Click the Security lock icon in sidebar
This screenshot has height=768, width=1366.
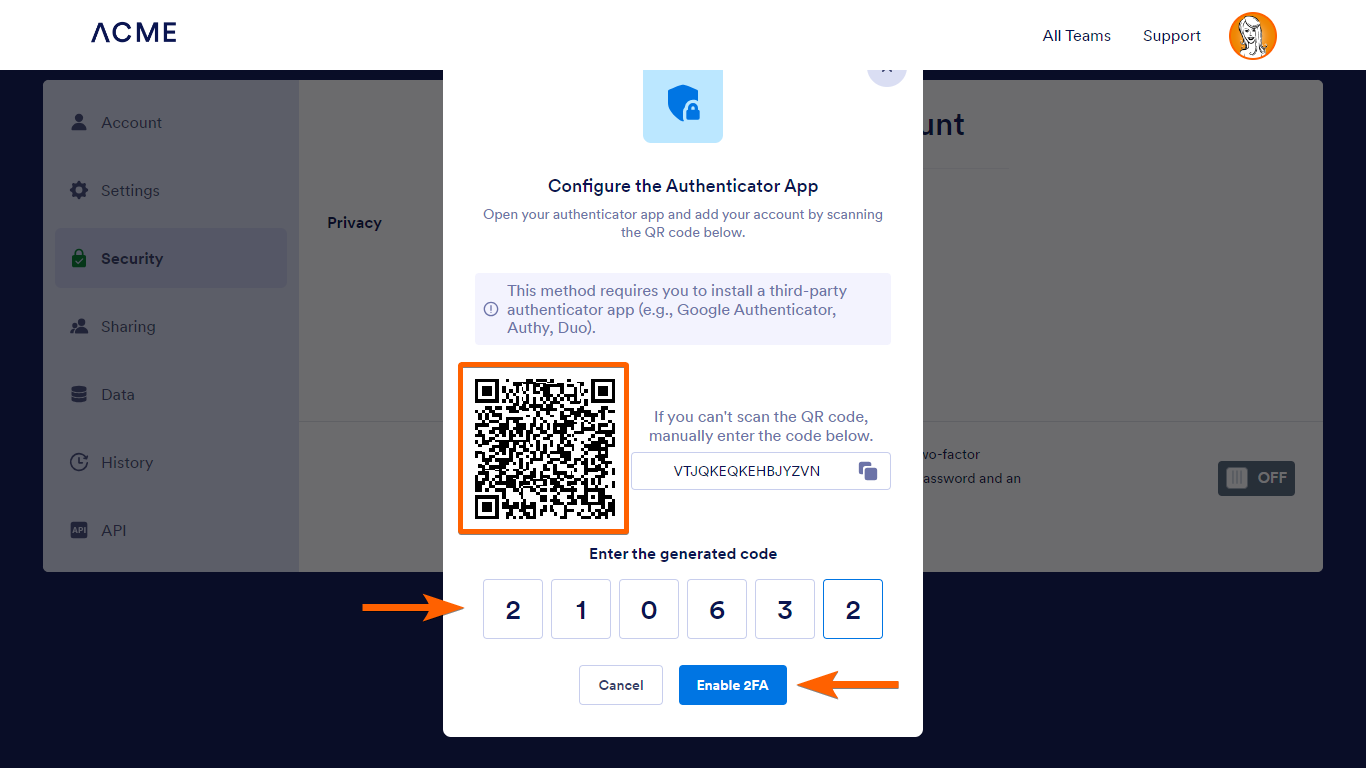pos(79,258)
